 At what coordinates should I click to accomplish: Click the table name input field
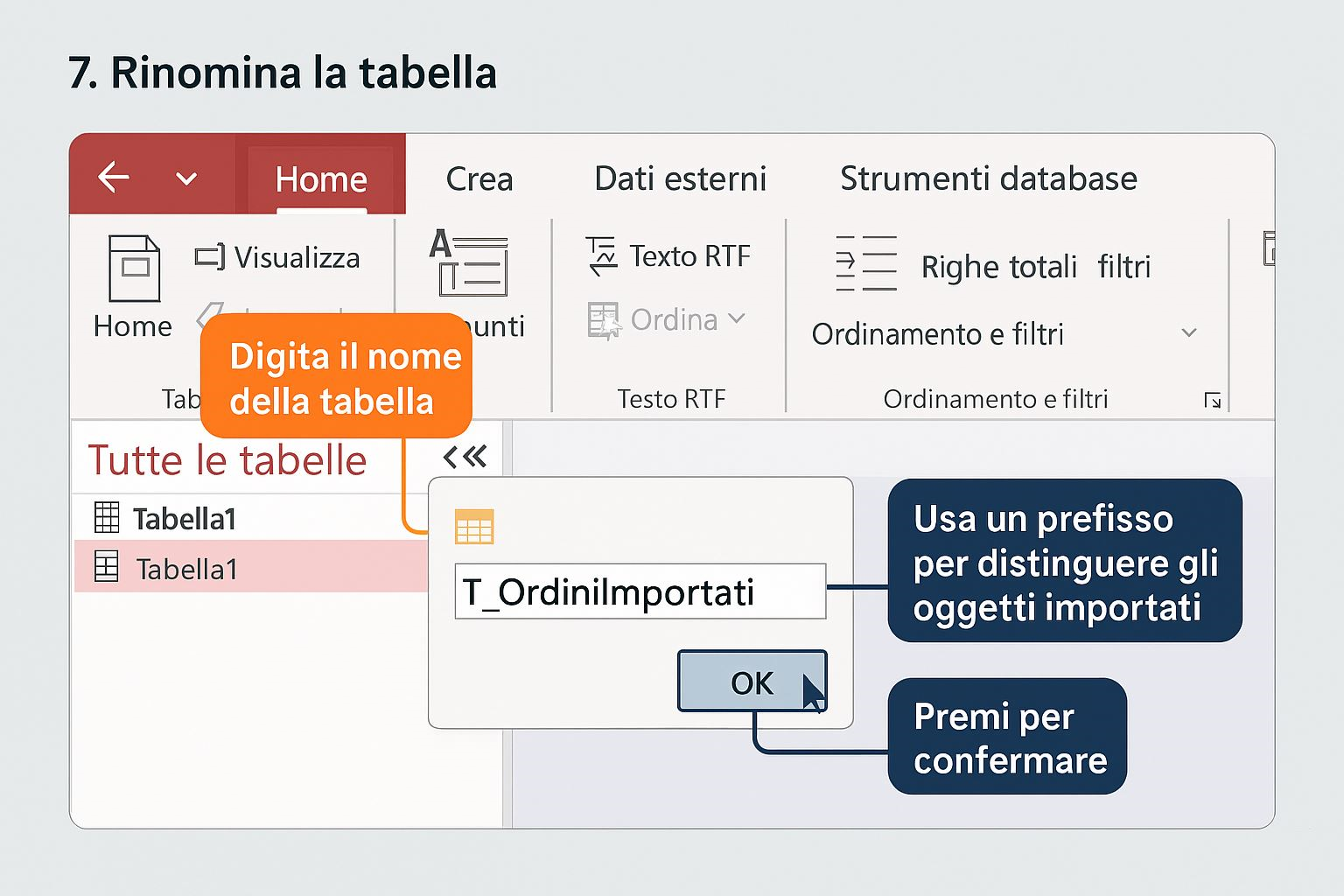pyautogui.click(x=640, y=592)
